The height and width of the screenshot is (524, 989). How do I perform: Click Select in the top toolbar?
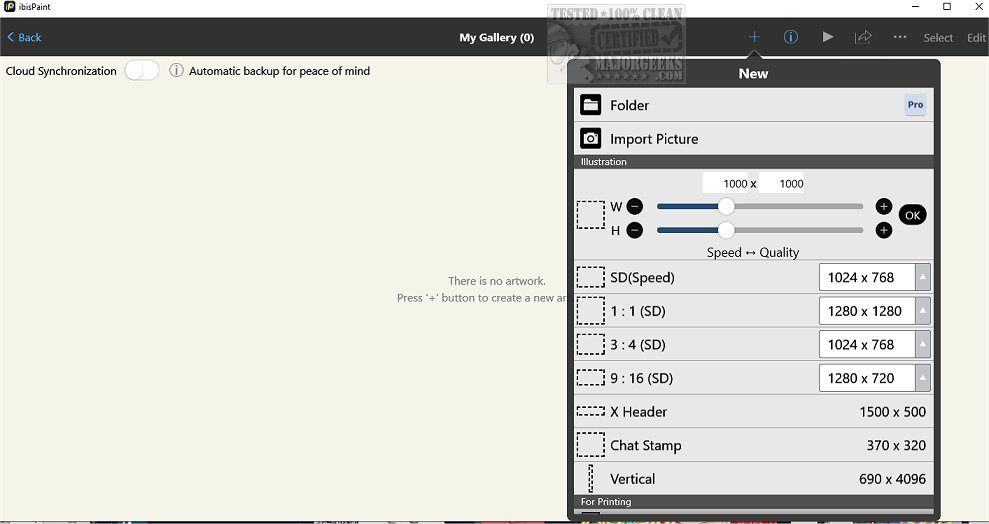[938, 38]
